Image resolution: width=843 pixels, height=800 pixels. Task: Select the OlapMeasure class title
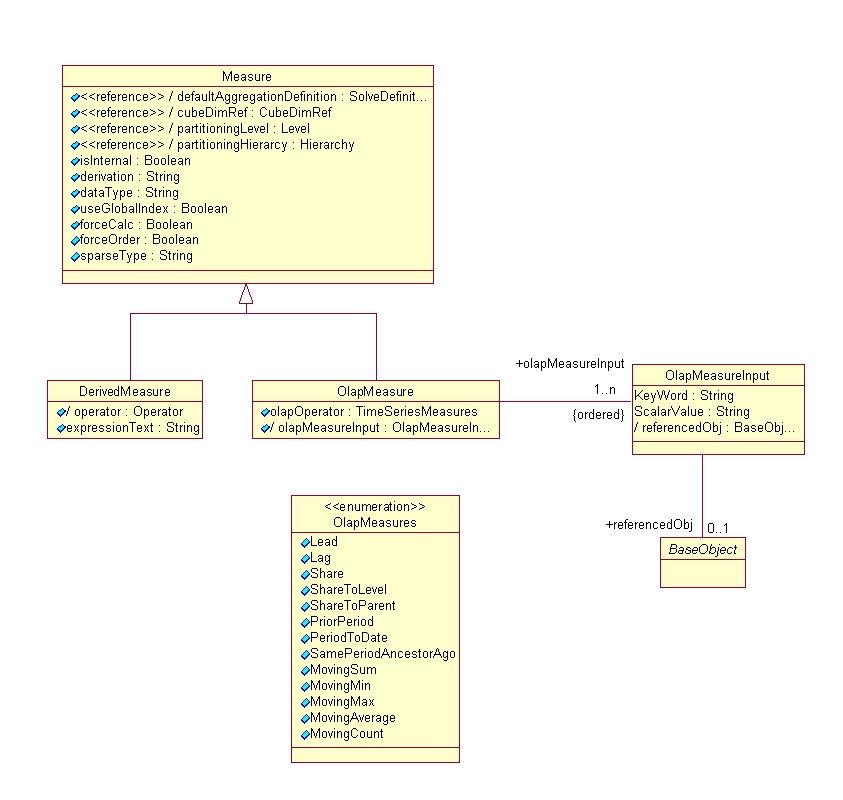(375, 391)
